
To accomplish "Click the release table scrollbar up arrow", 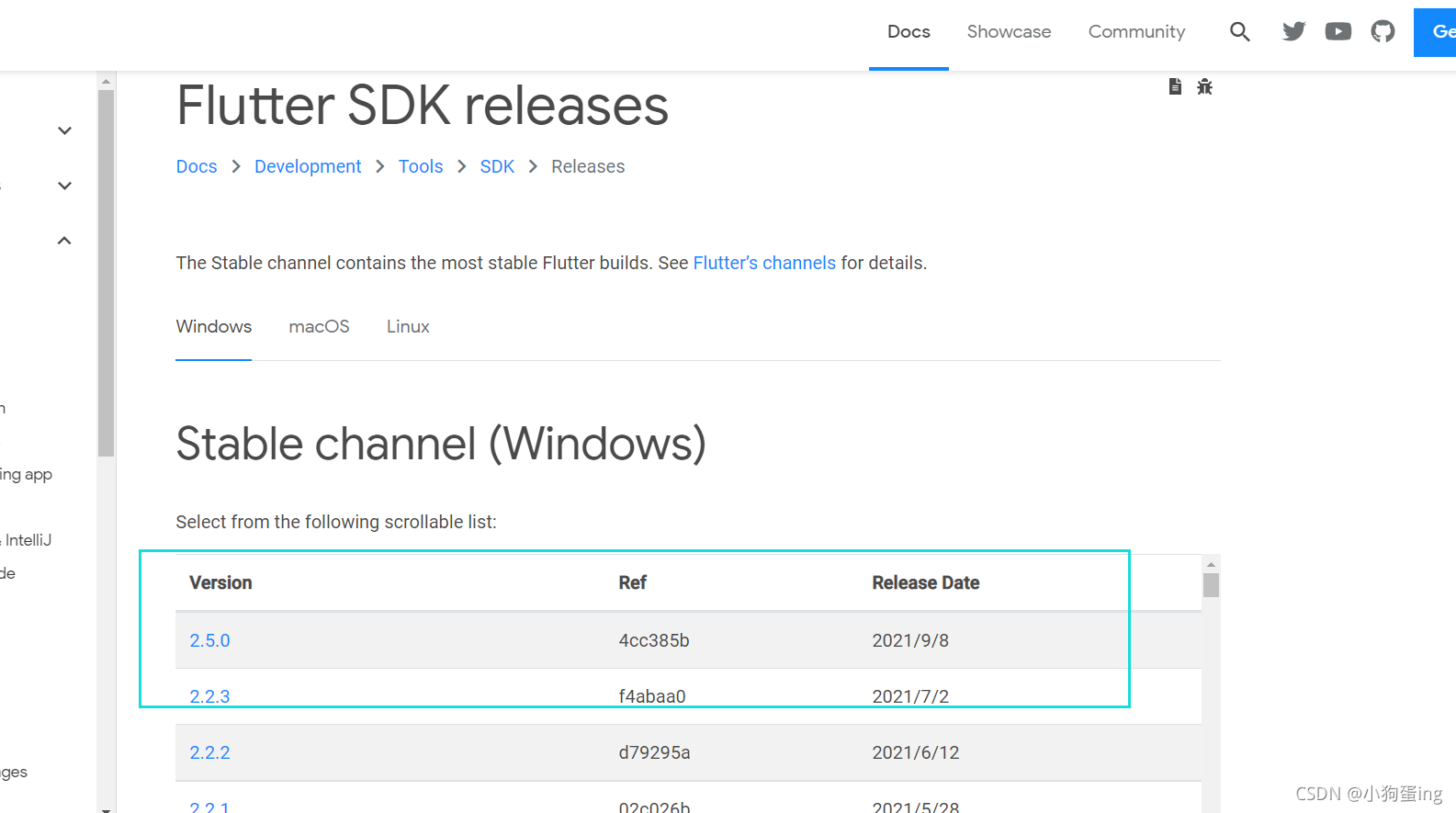I will point(1211,564).
